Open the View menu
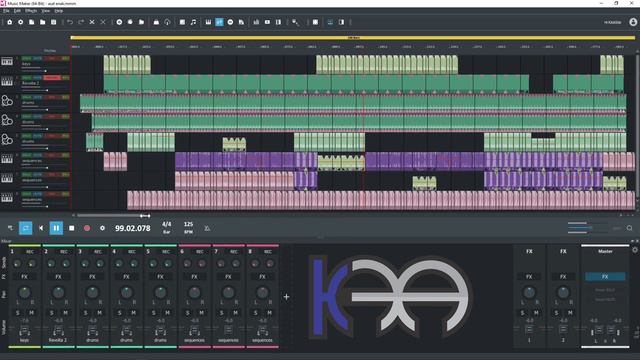 click(x=45, y=11)
